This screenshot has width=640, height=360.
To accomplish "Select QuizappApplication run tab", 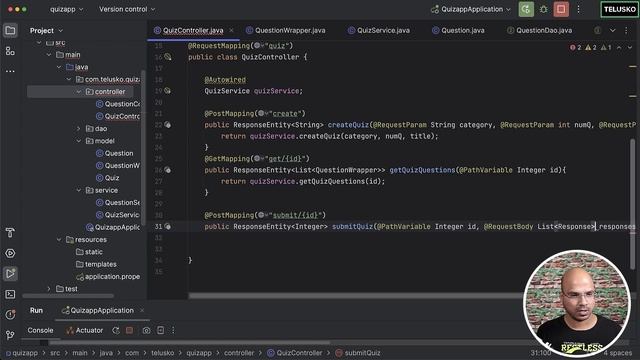I will (98, 311).
